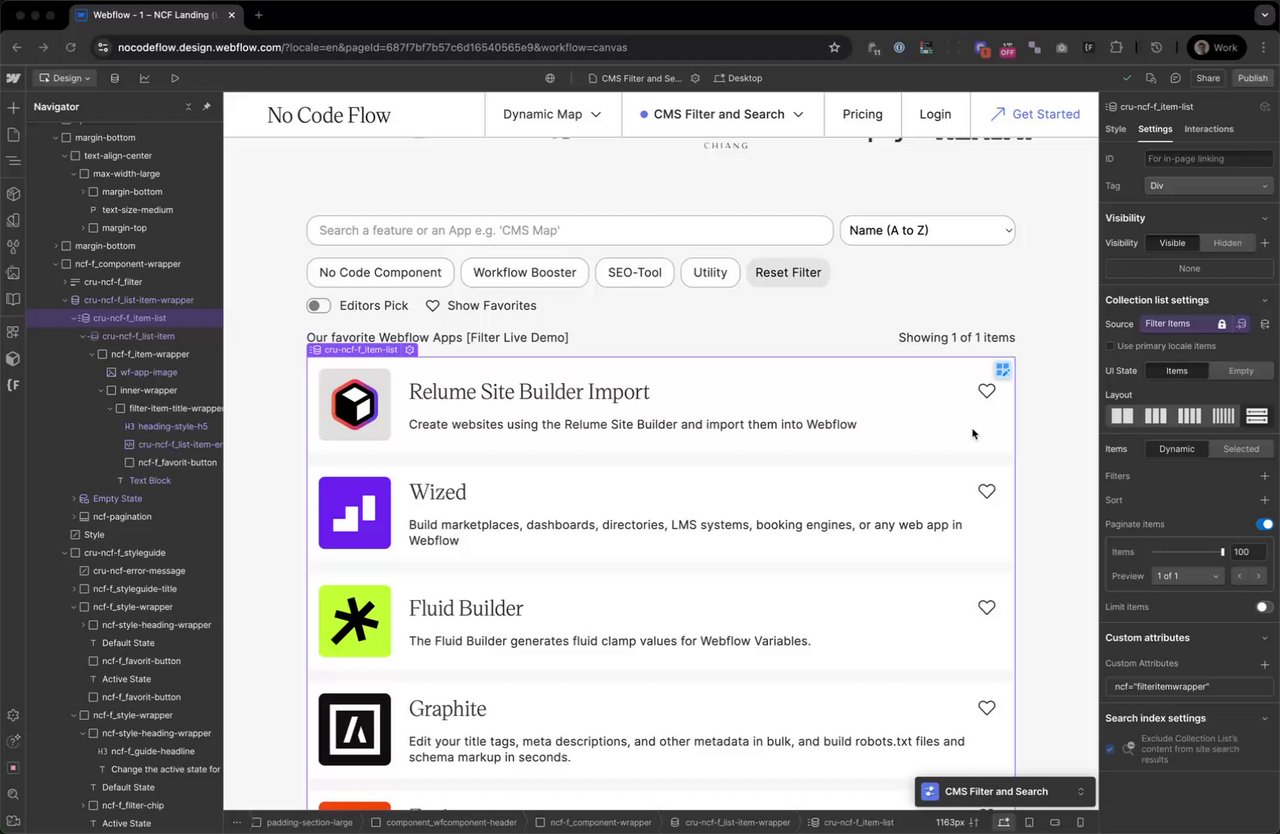The width and height of the screenshot is (1280, 834).
Task: Switch to the Style tab
Action: coord(1115,129)
